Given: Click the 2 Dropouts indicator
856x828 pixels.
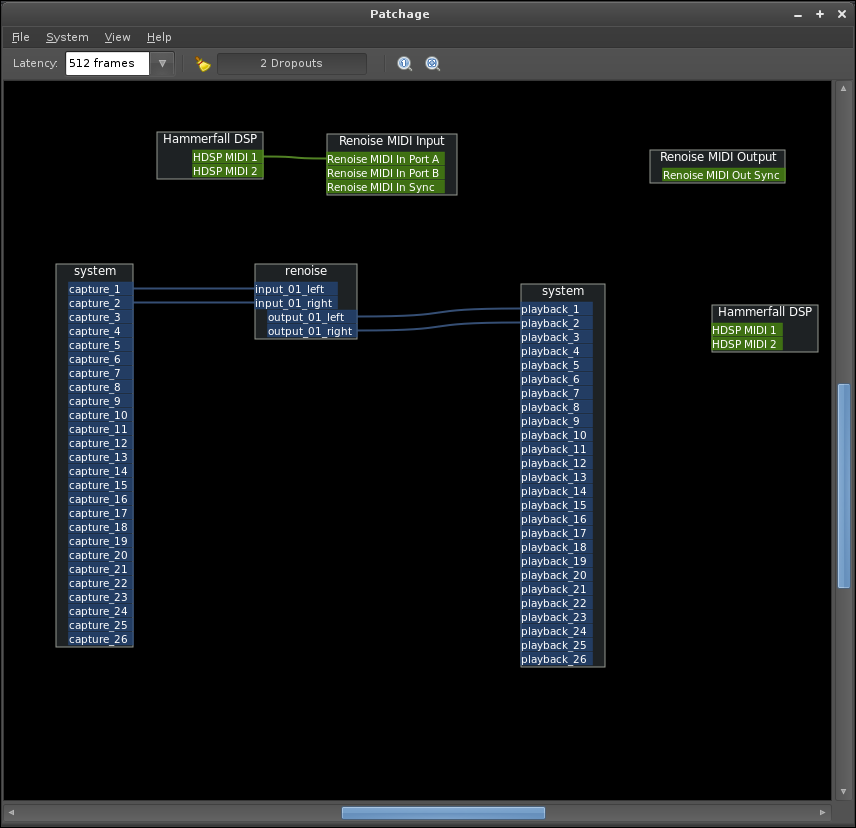Looking at the screenshot, I should pos(291,64).
